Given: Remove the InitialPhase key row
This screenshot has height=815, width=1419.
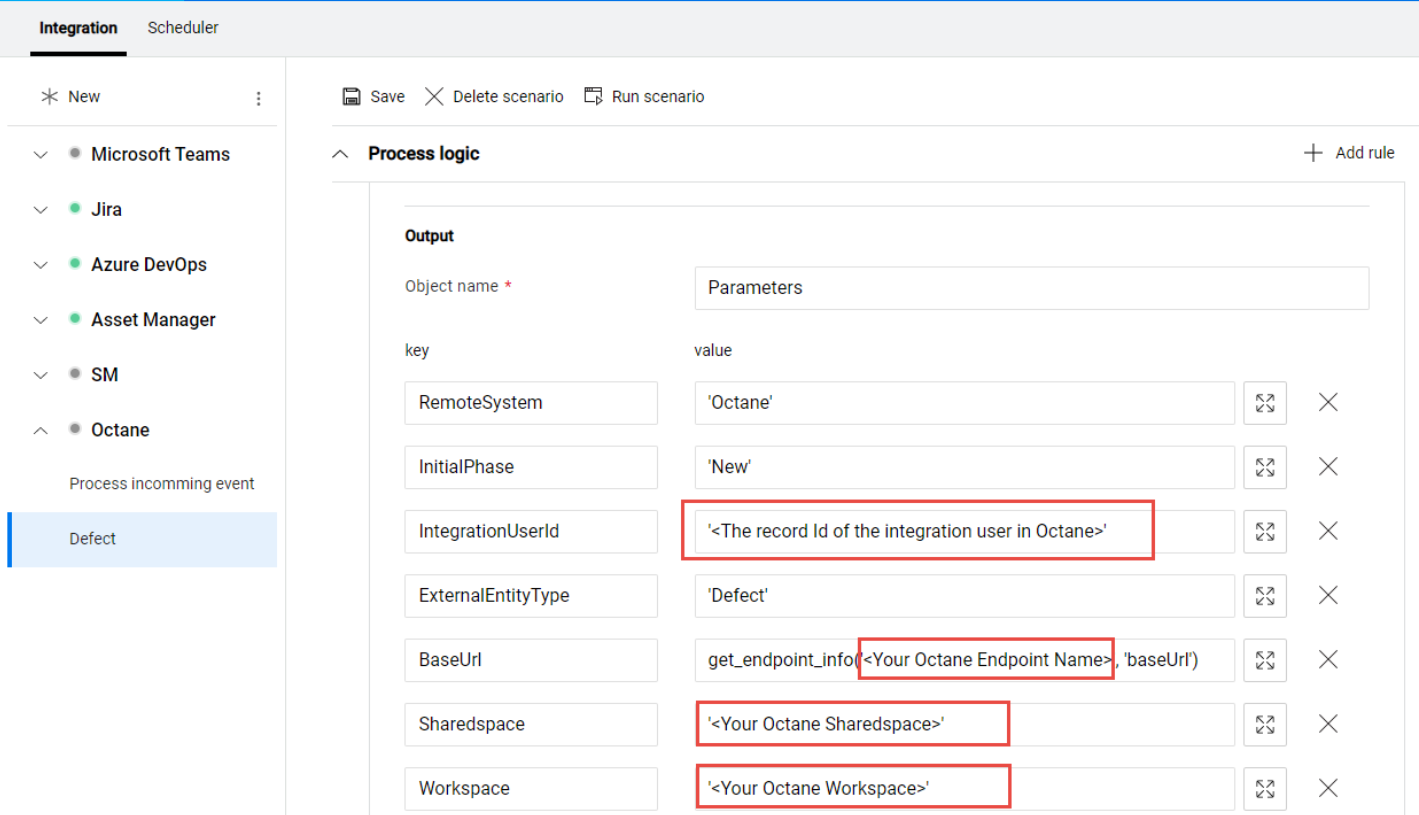Looking at the screenshot, I should click(1328, 466).
